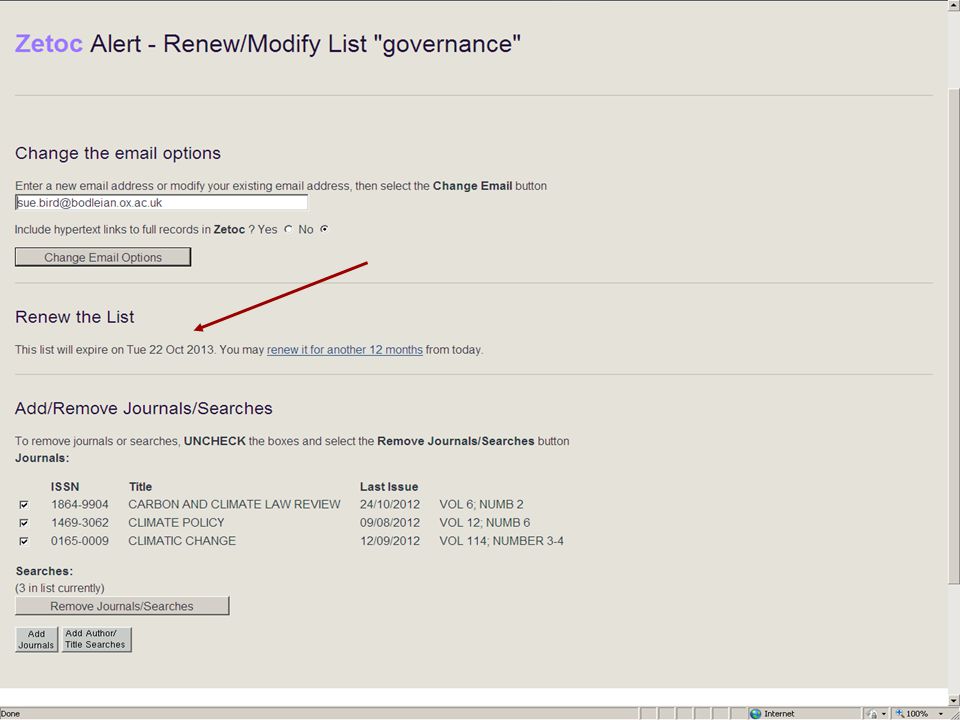Click the vertical scrollbar thumb
The width and height of the screenshot is (960, 720).
click(954, 337)
